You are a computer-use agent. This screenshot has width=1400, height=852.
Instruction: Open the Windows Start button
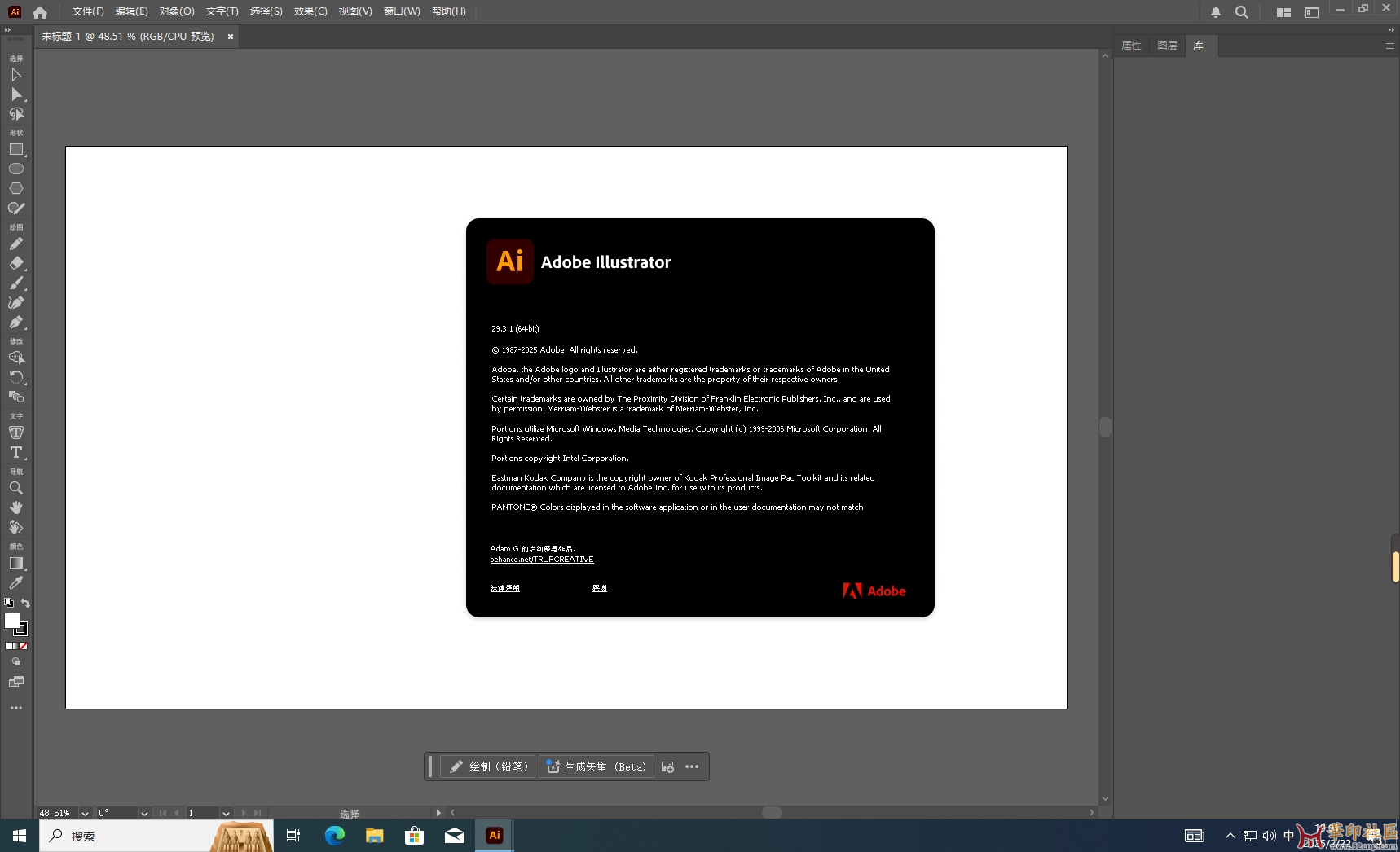pos(20,836)
